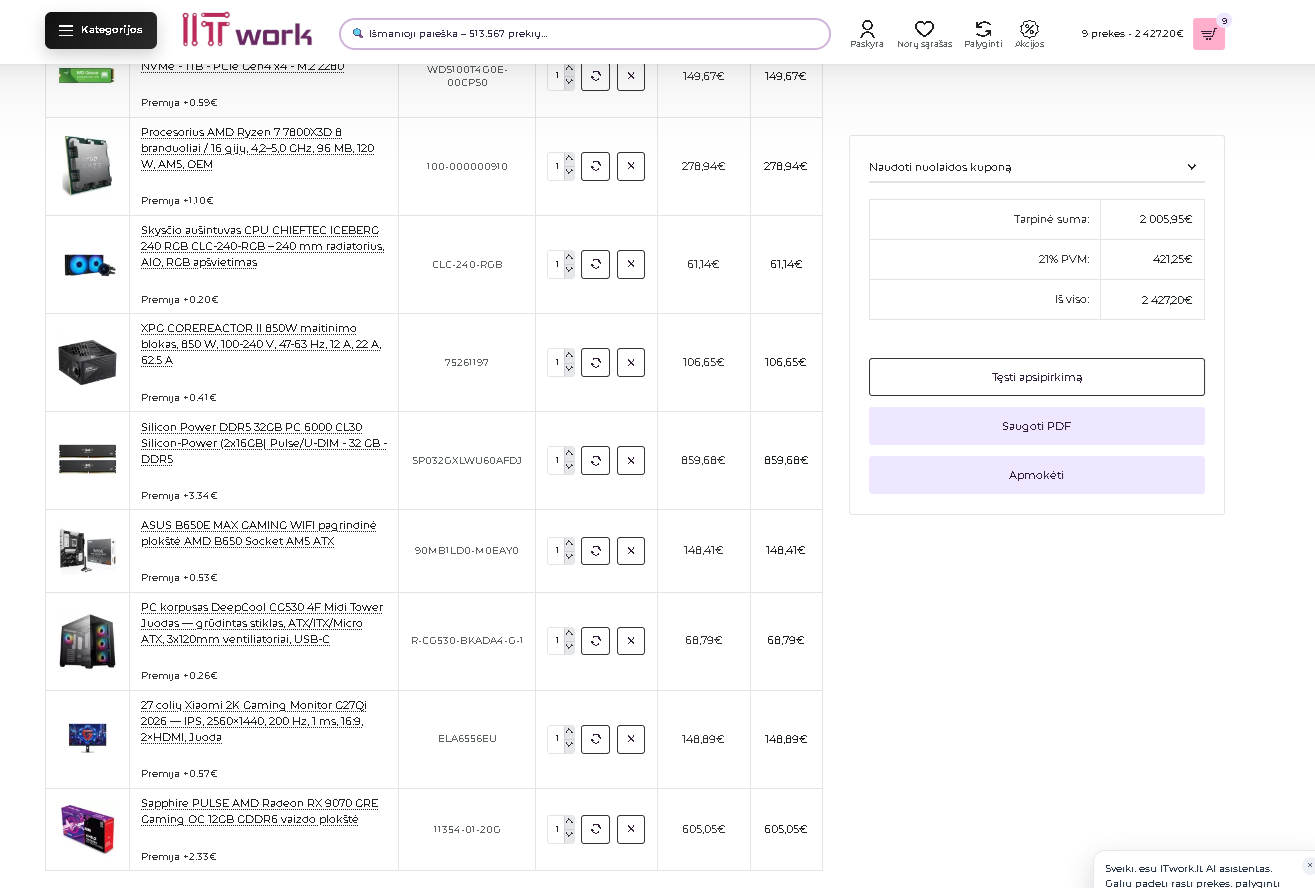Open the Sapphire PULSE Radeon RX 9070 link
1315x888 pixels.
point(260,811)
